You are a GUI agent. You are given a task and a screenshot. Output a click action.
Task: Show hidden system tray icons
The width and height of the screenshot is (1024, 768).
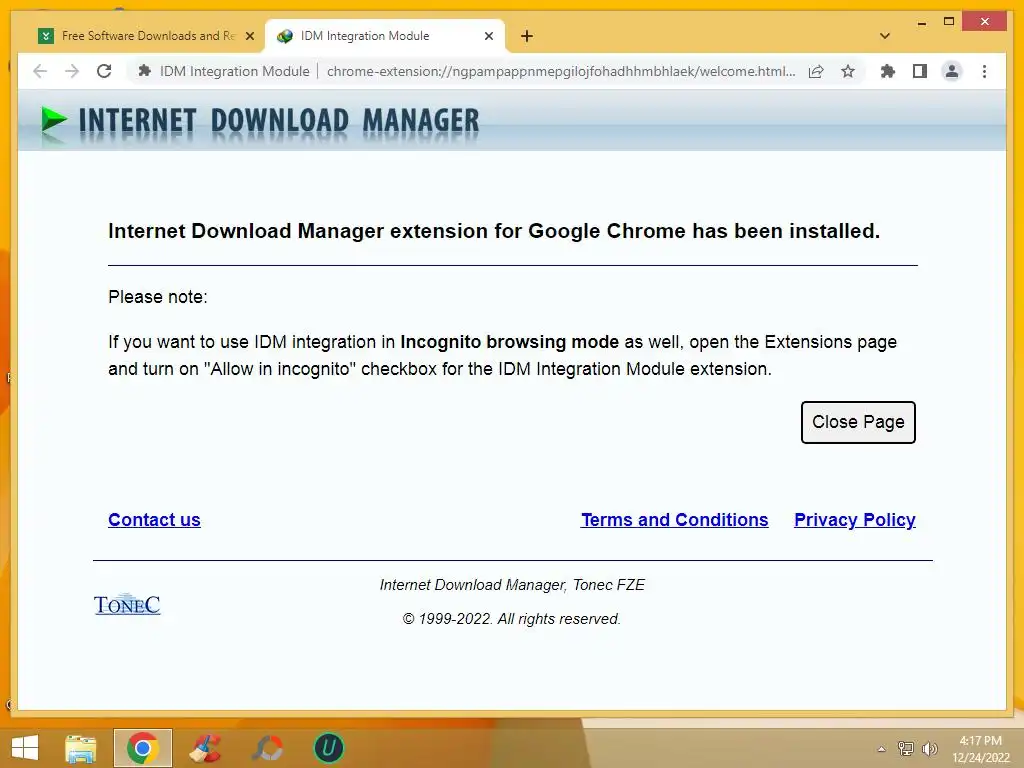(x=882, y=749)
